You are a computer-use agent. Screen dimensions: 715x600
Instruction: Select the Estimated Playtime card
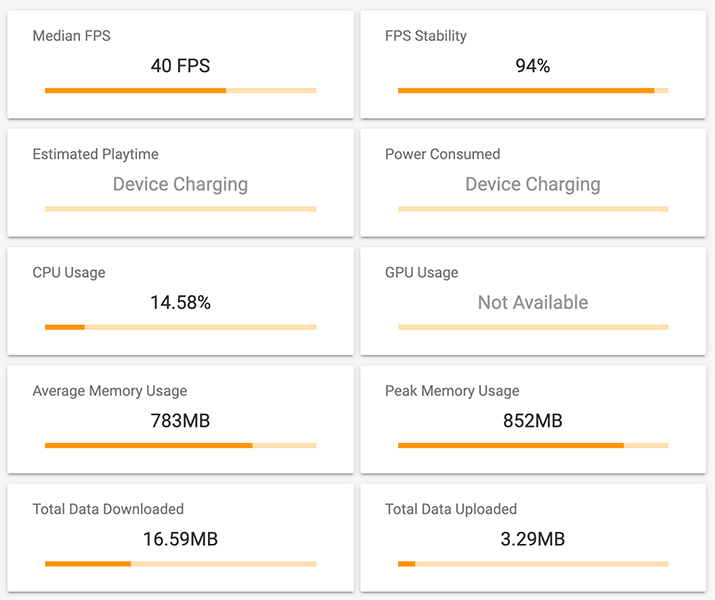181,183
